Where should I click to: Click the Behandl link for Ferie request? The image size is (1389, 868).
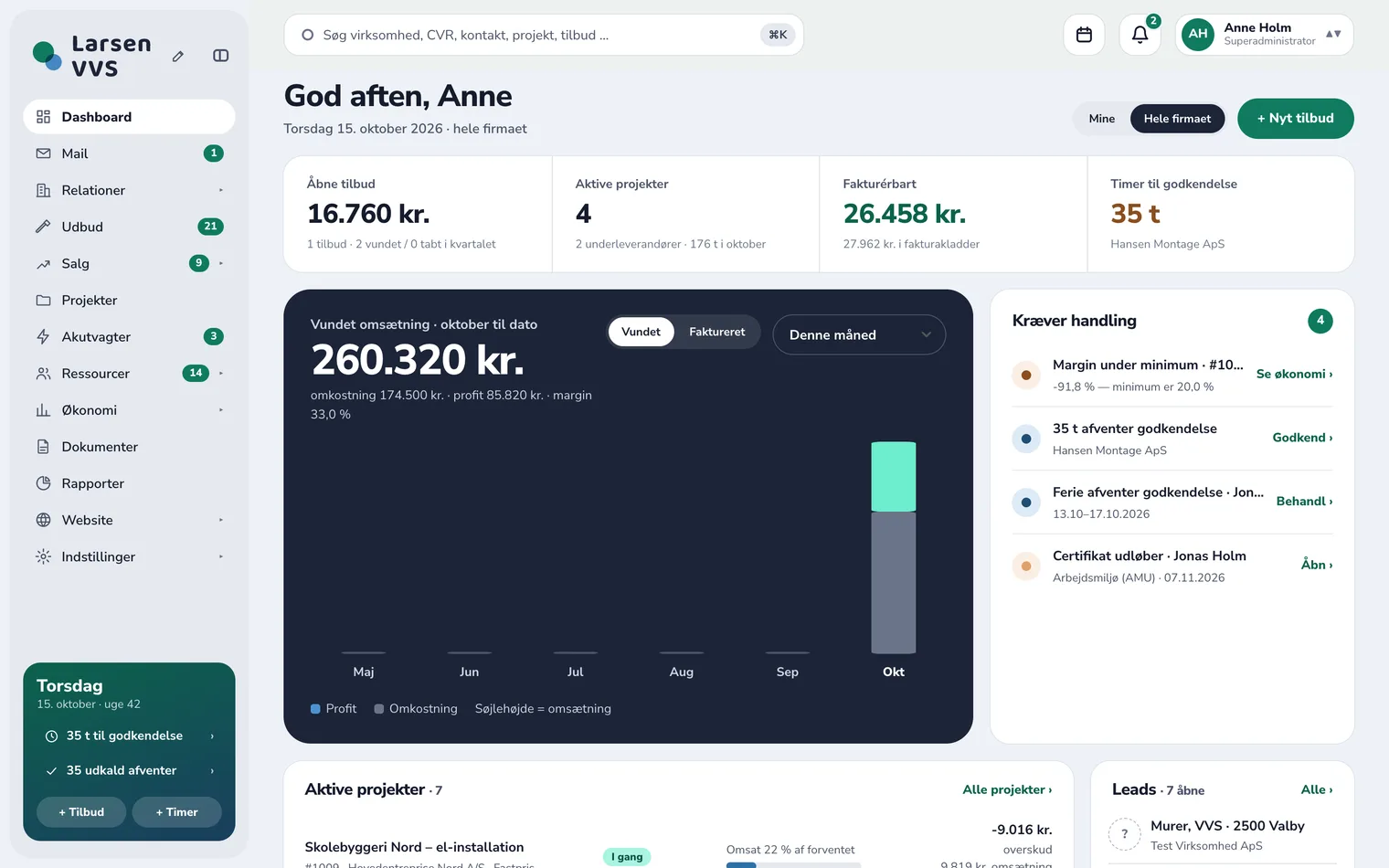(1304, 502)
